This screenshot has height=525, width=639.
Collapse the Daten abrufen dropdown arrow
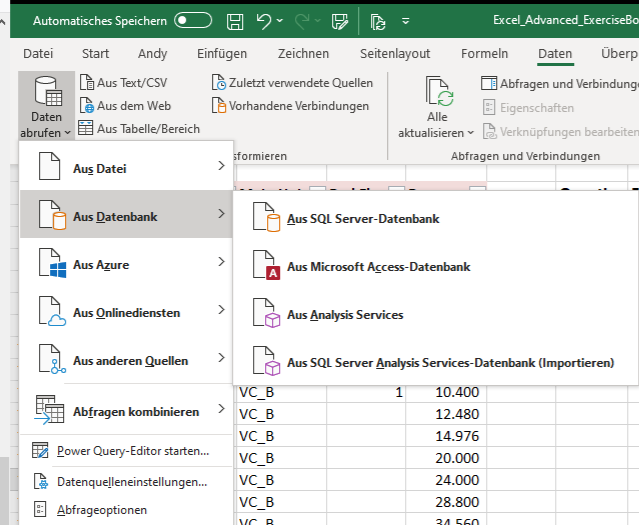[x=67, y=133]
